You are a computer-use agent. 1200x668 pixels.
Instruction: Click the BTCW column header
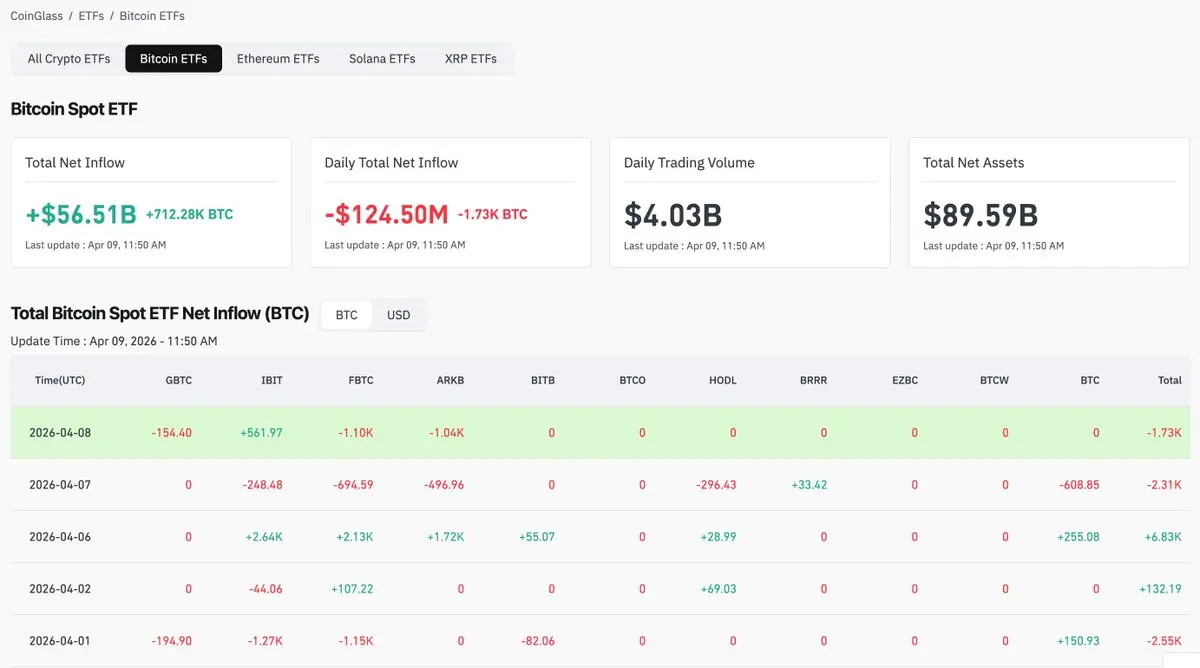(994, 380)
